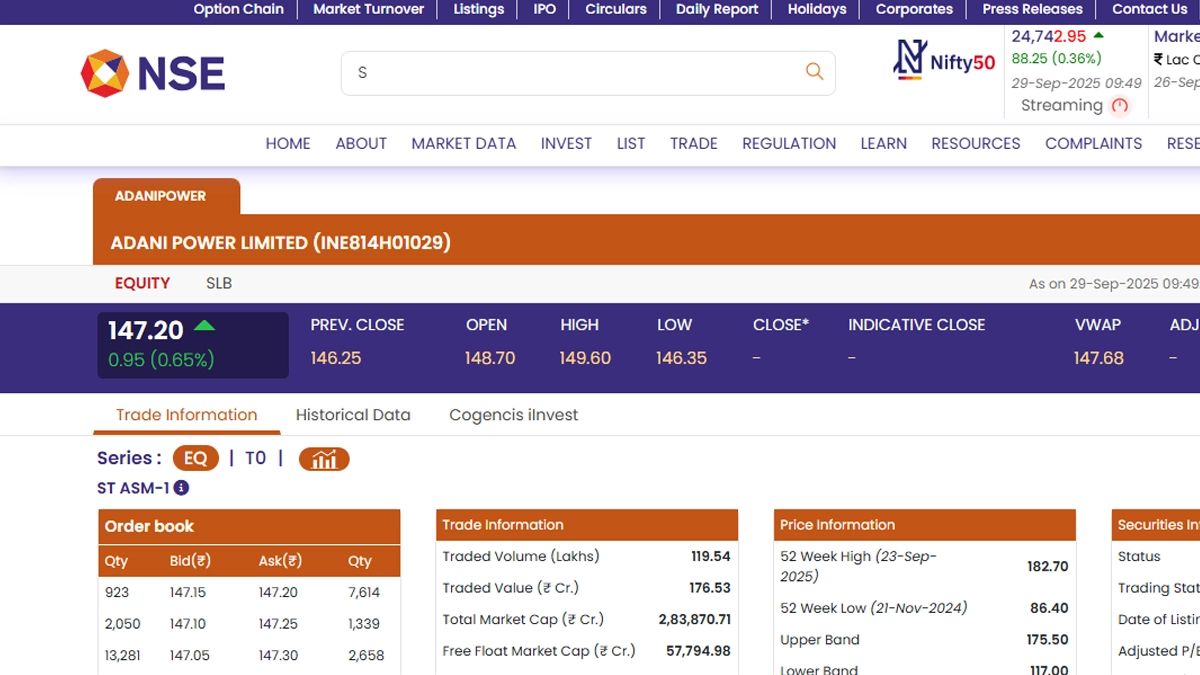Open the Option Chain link
This screenshot has height=675, width=1200.
pyautogui.click(x=238, y=10)
